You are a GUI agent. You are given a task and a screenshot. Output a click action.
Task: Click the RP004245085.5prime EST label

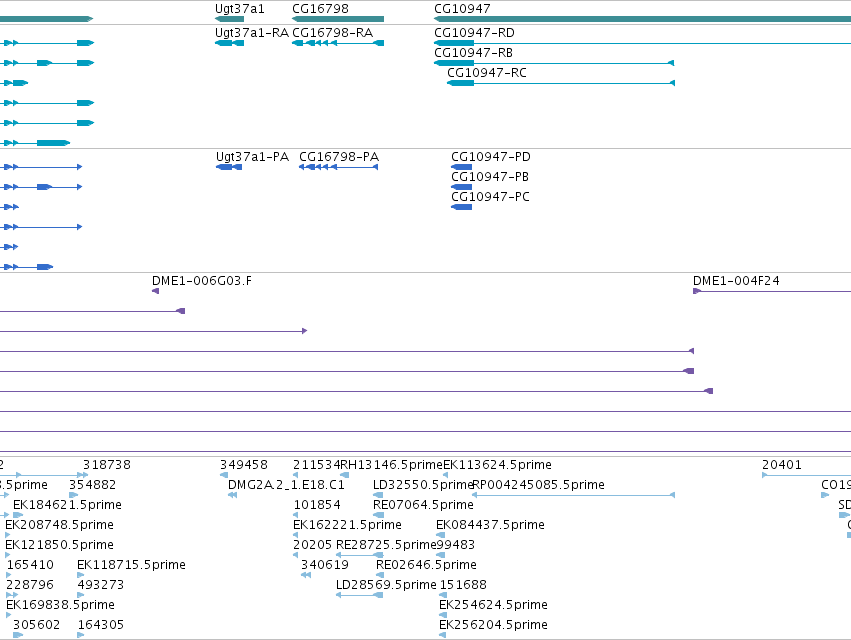(538, 485)
